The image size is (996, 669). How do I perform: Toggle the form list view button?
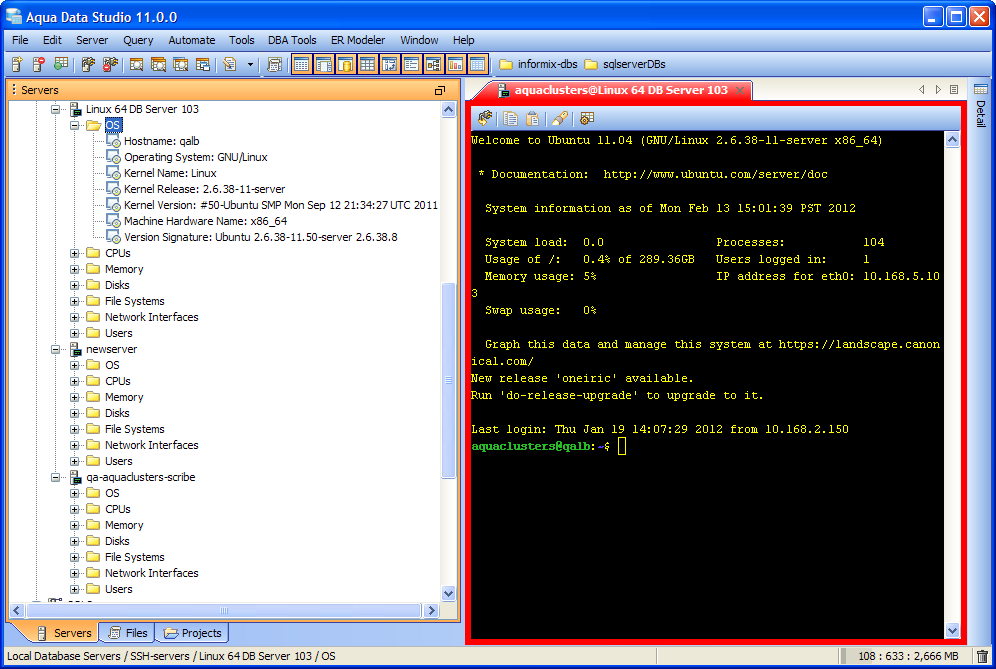(412, 64)
